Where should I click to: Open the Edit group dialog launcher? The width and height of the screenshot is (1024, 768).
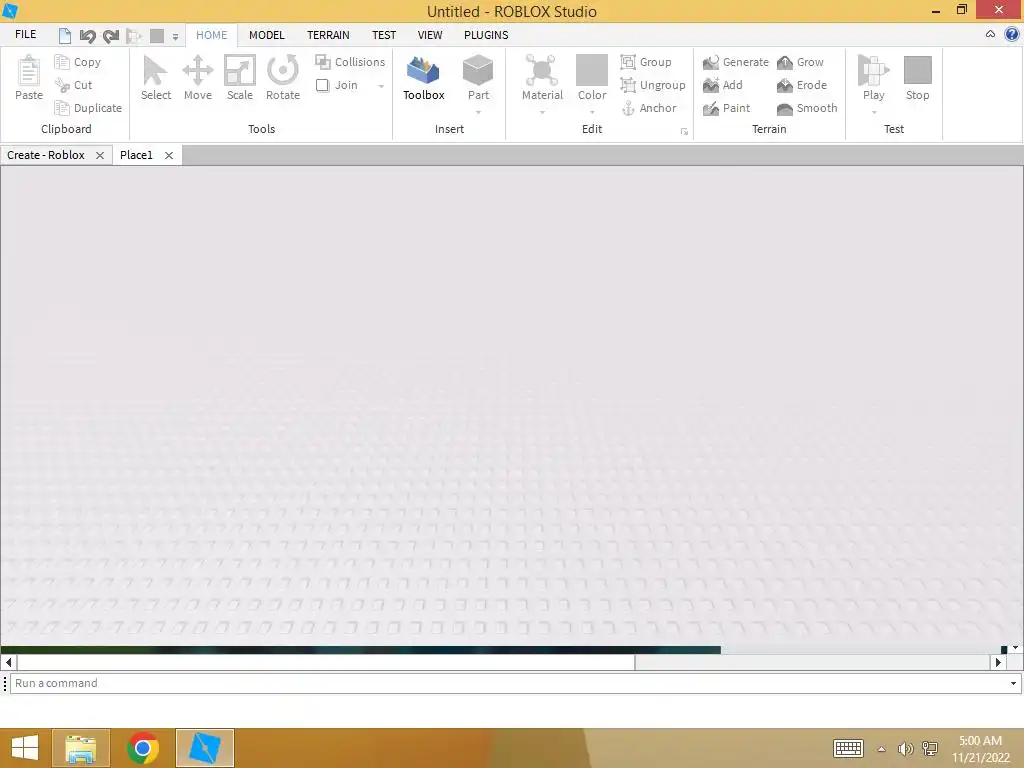[x=684, y=131]
